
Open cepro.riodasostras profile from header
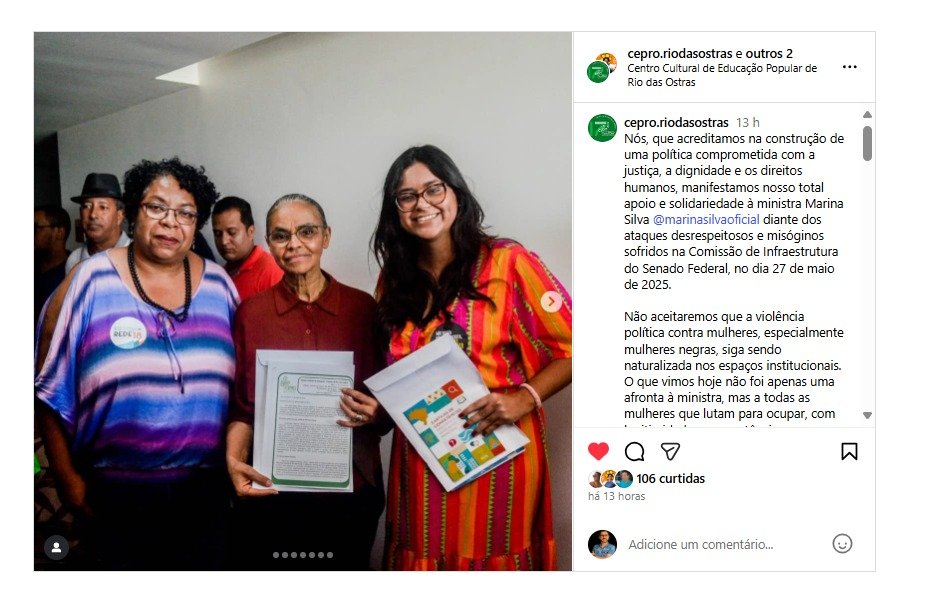pyautogui.click(x=680, y=54)
